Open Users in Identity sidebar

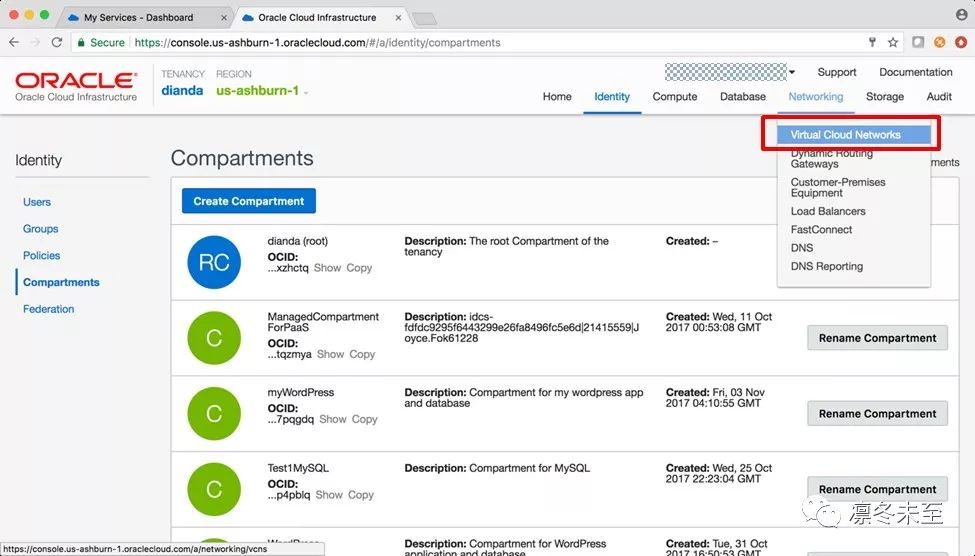click(37, 202)
